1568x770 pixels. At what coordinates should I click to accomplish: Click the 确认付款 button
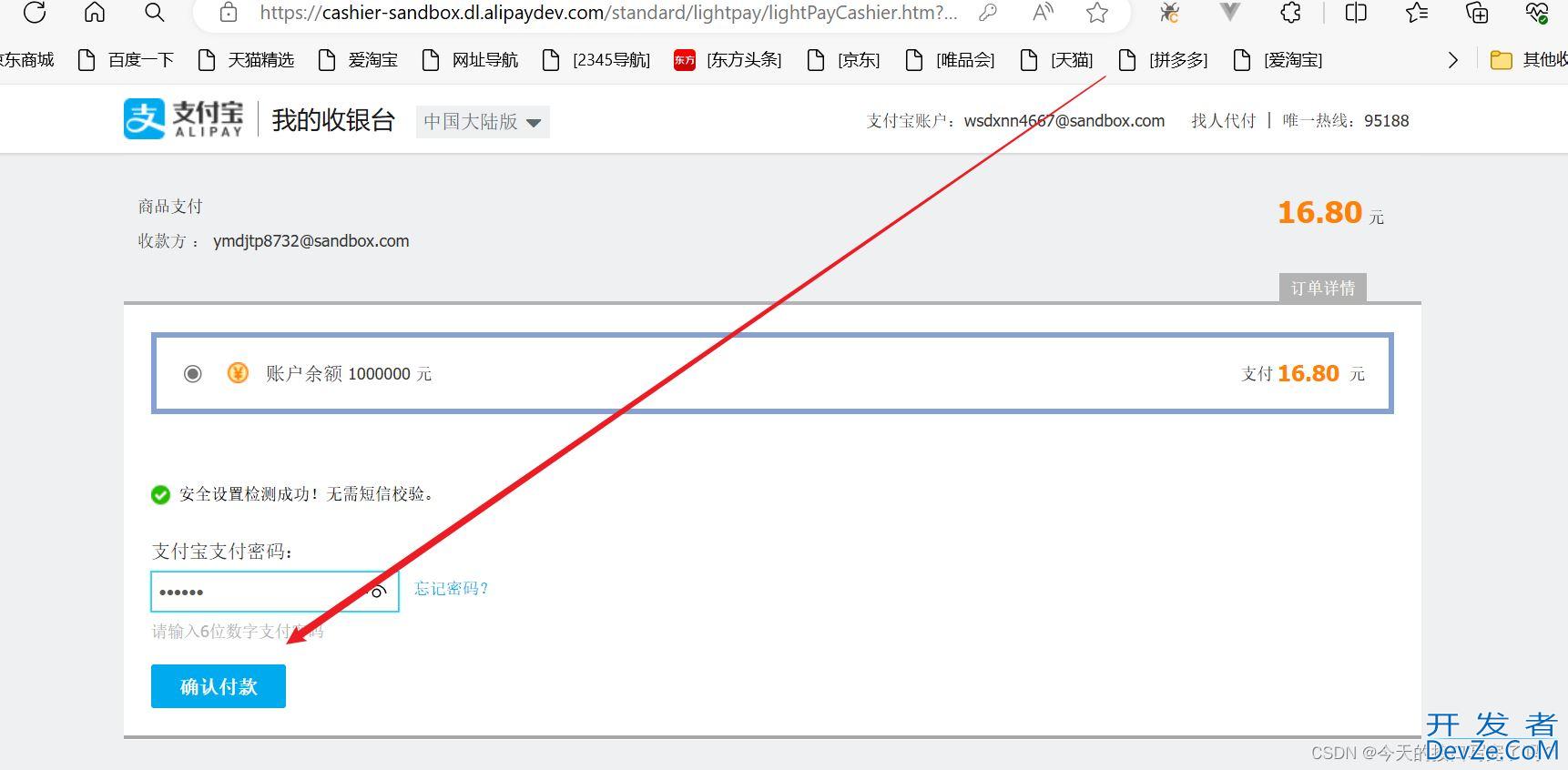219,686
